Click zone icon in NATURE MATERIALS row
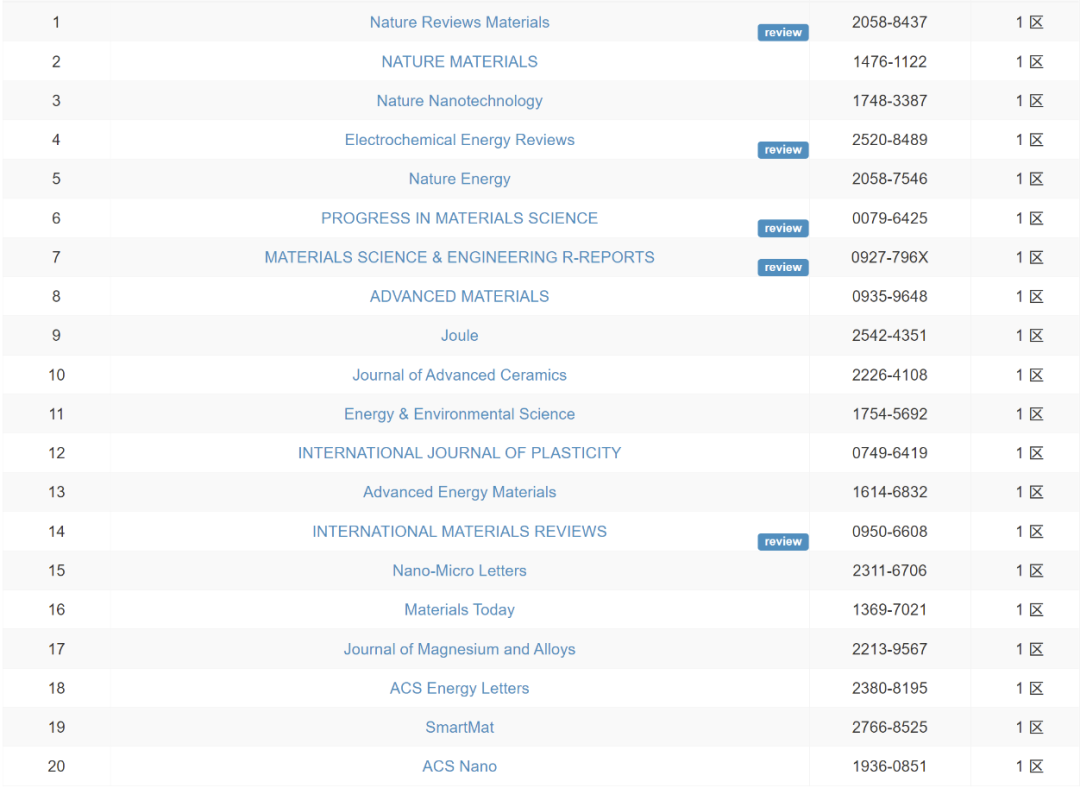 pyautogui.click(x=1037, y=62)
